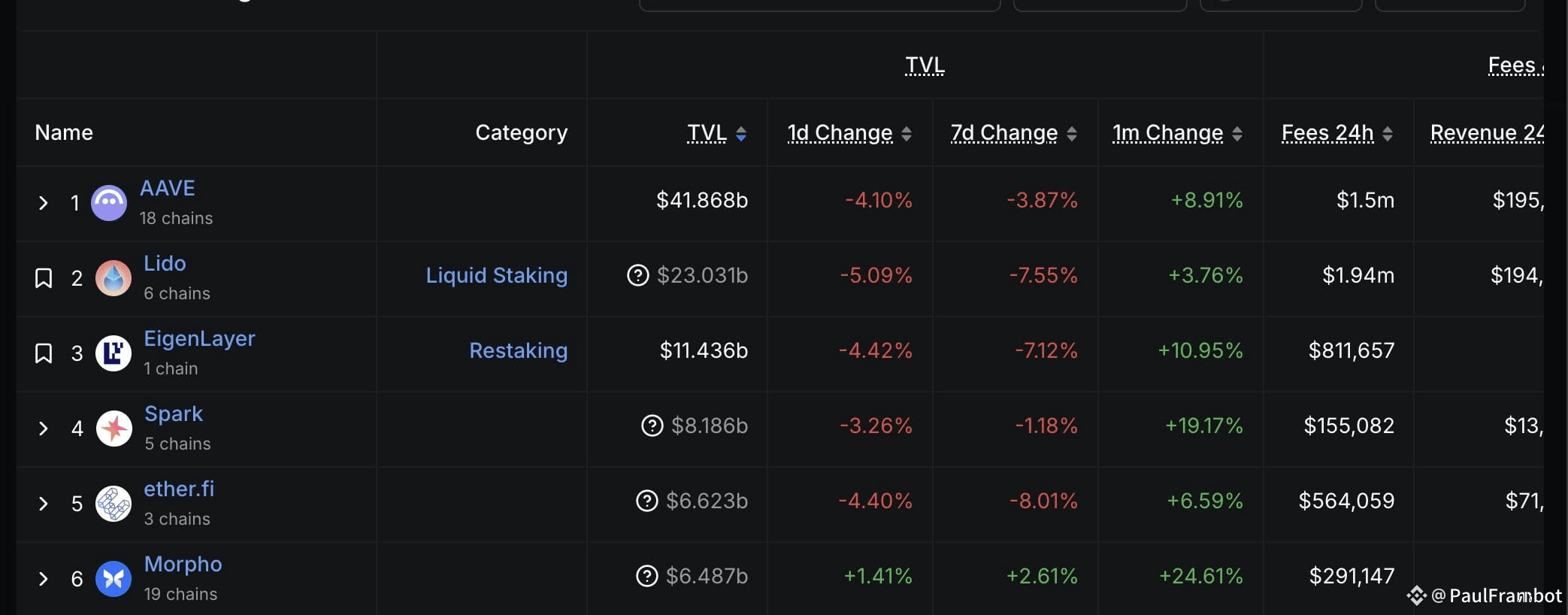Toggle bookmark for Lido row

click(44, 278)
